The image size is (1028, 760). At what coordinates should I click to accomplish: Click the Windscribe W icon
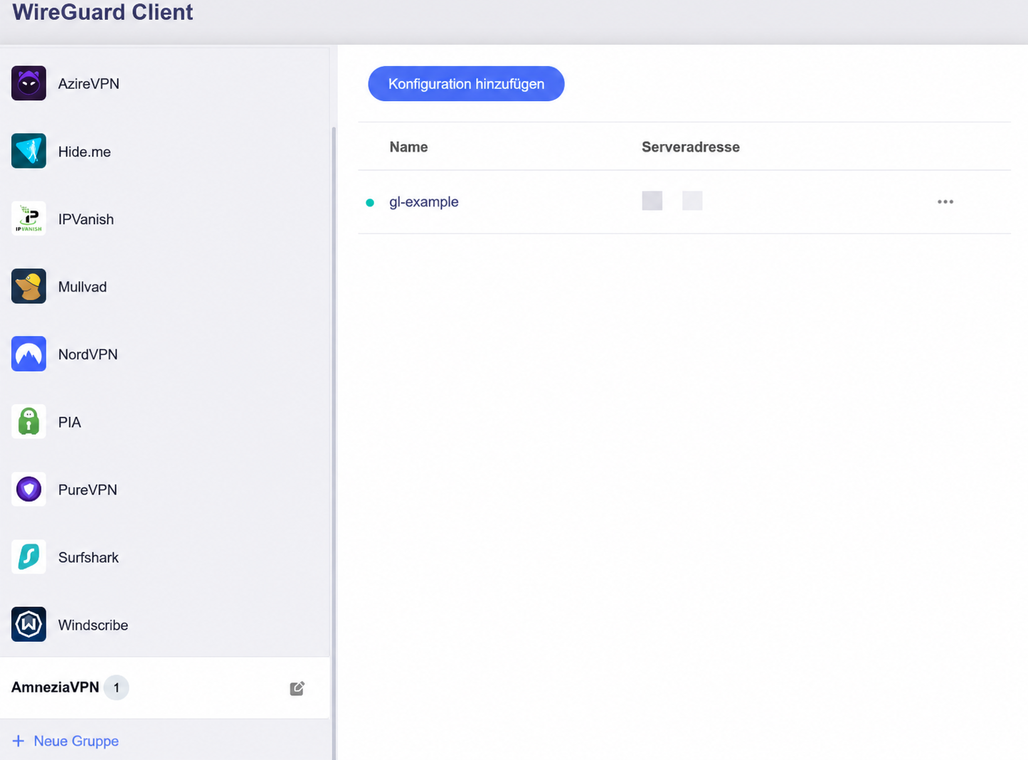[29, 624]
